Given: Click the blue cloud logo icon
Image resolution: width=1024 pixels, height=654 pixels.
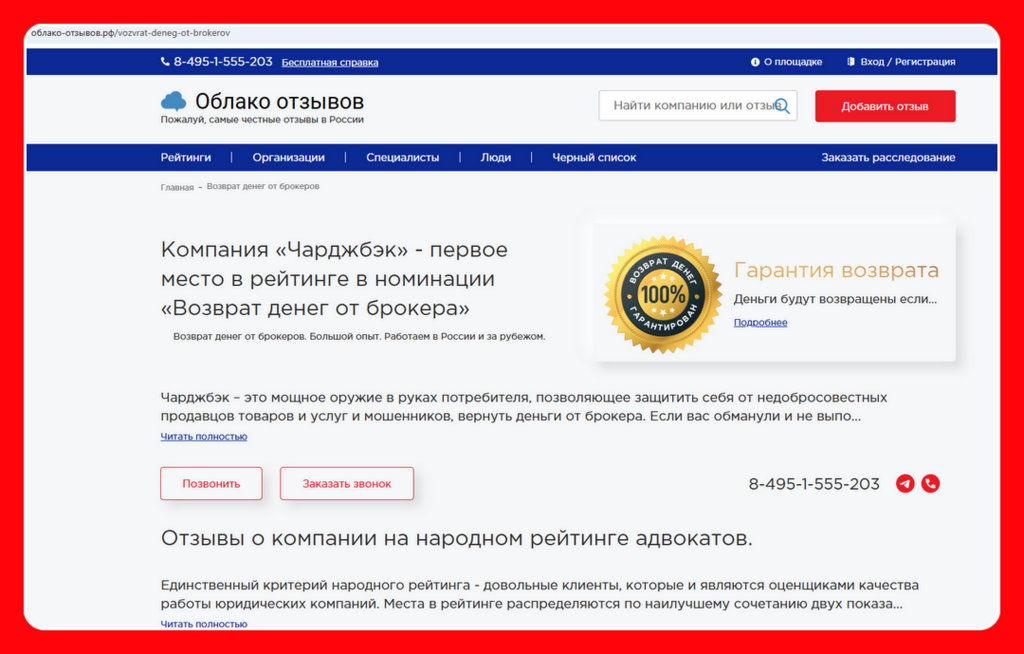Looking at the screenshot, I should point(174,101).
